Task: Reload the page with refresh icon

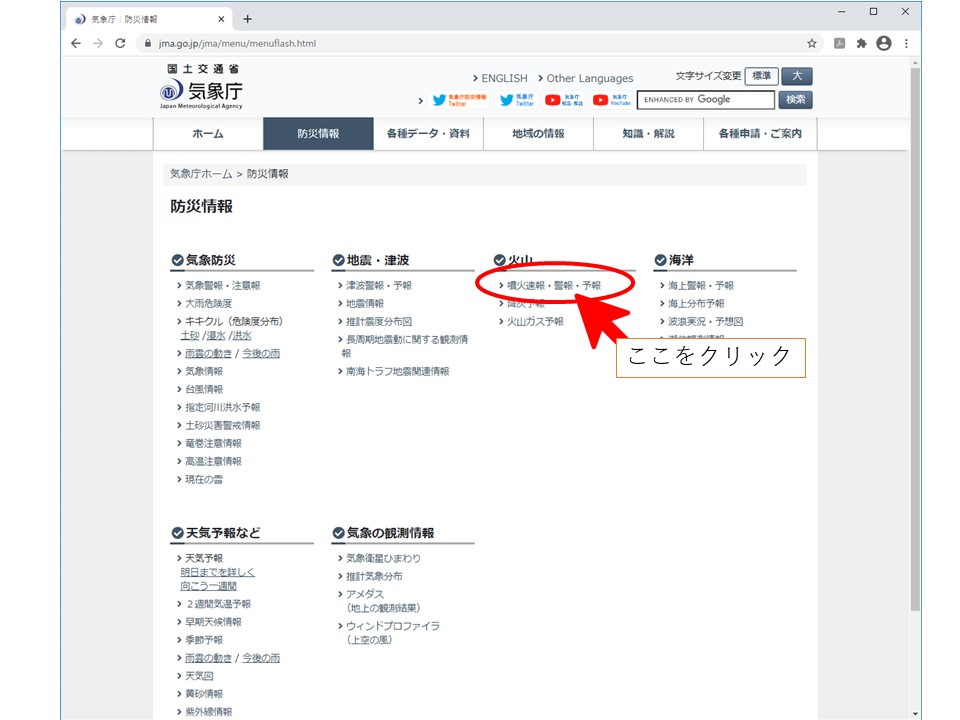Action: 120,44
